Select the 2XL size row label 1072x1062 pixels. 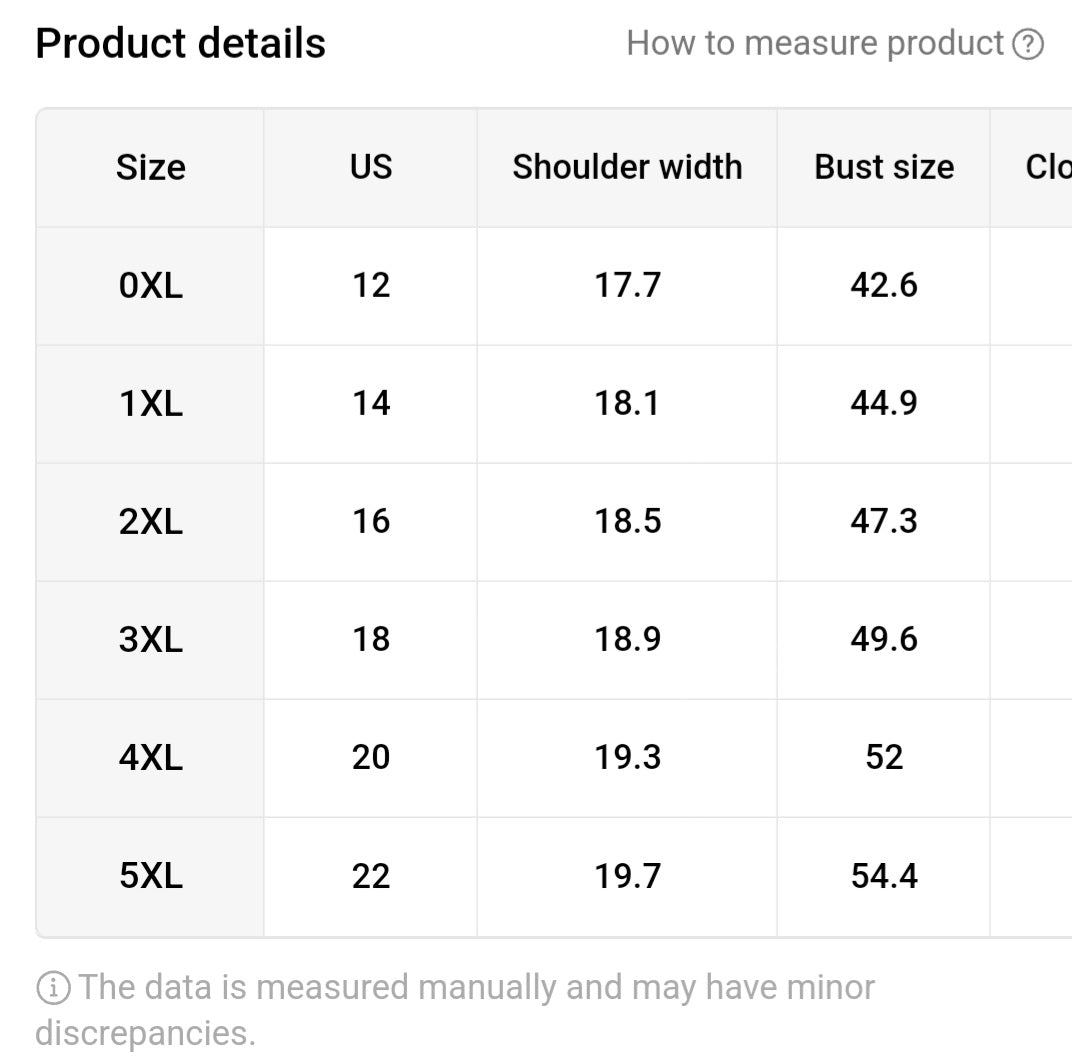click(x=150, y=522)
